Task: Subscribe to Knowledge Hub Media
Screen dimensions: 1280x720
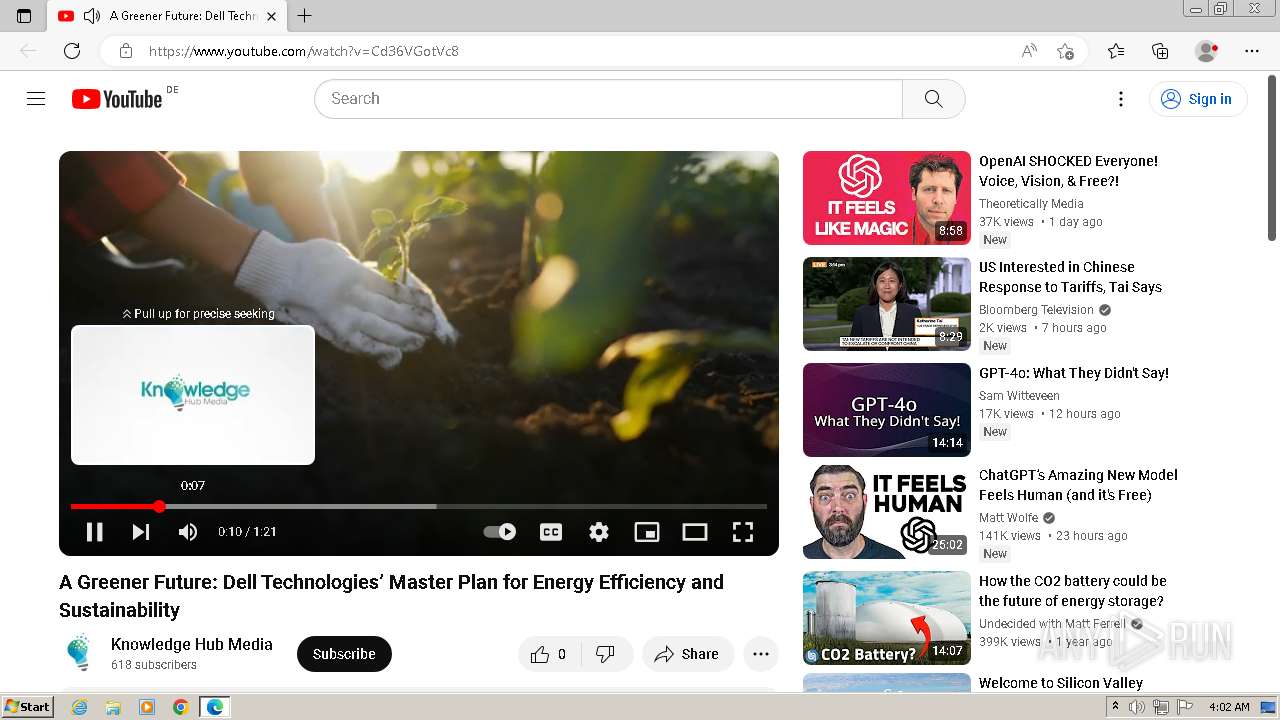Action: click(x=344, y=654)
